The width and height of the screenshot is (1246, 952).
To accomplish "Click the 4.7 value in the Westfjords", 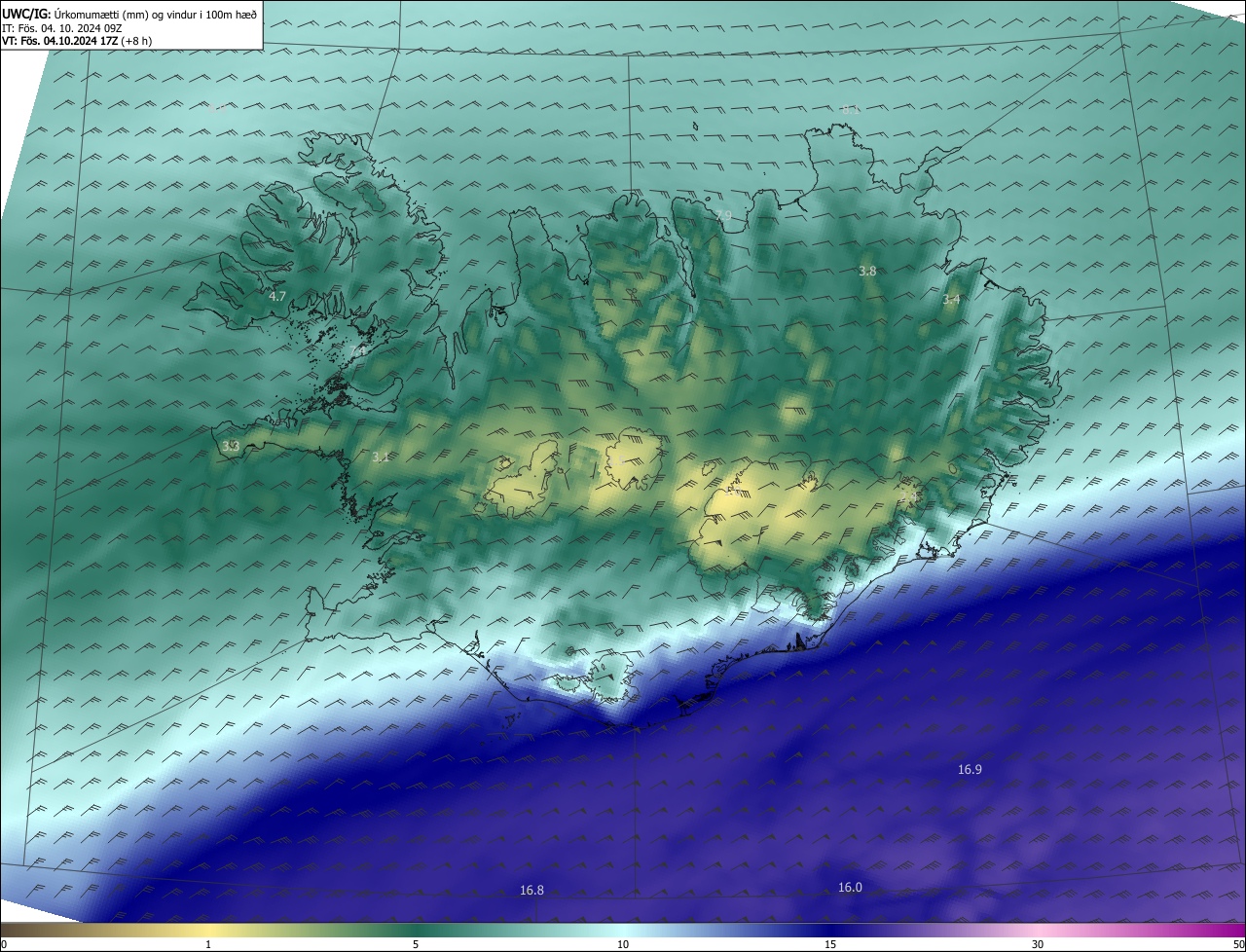I will pyautogui.click(x=276, y=296).
